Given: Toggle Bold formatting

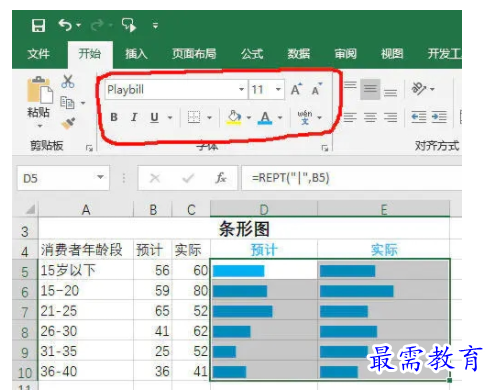Looking at the screenshot, I should click(x=114, y=117).
